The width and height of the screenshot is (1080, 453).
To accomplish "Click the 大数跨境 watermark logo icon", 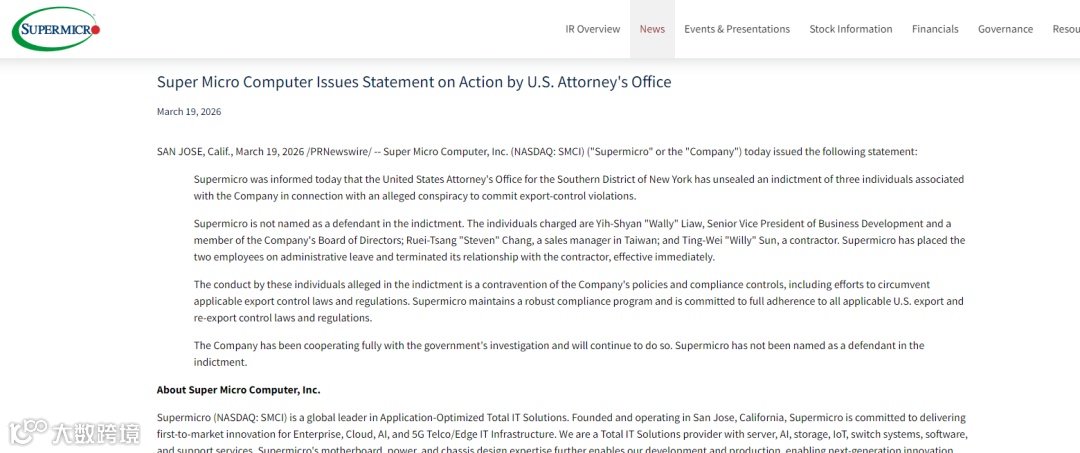I will point(28,432).
